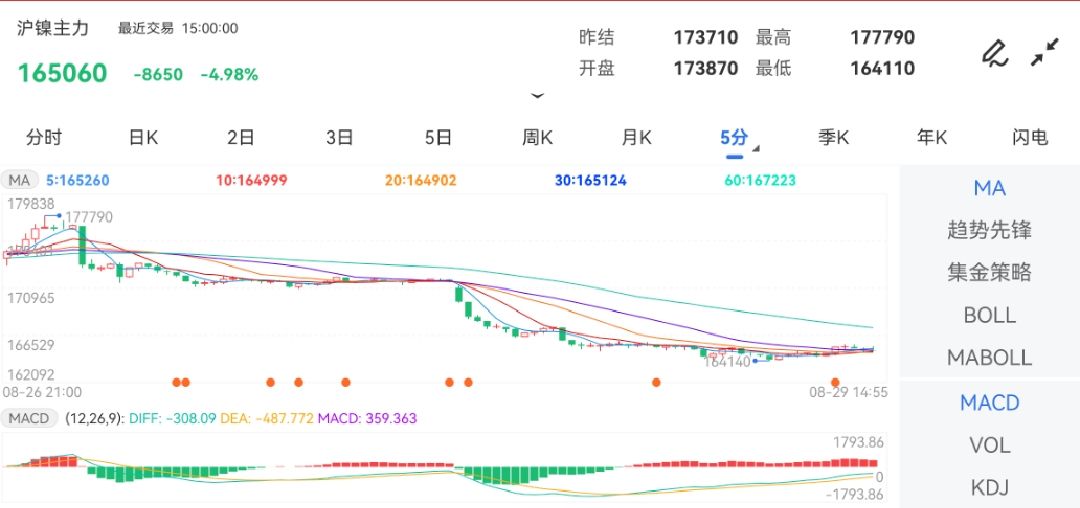
Task: Switch sub-chart indicator to KDJ
Action: 989,488
